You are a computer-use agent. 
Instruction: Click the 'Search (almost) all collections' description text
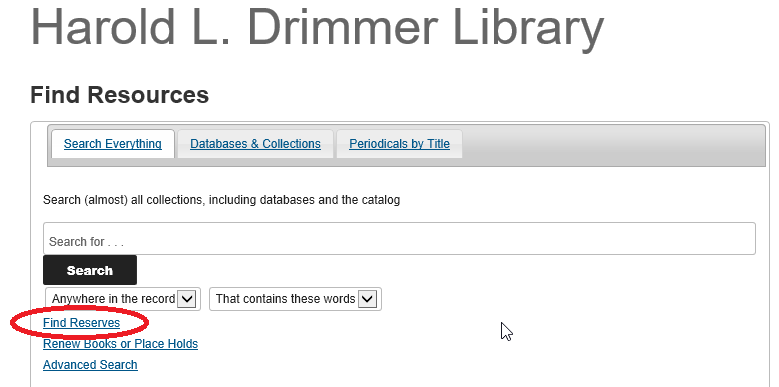pyautogui.click(x=222, y=200)
